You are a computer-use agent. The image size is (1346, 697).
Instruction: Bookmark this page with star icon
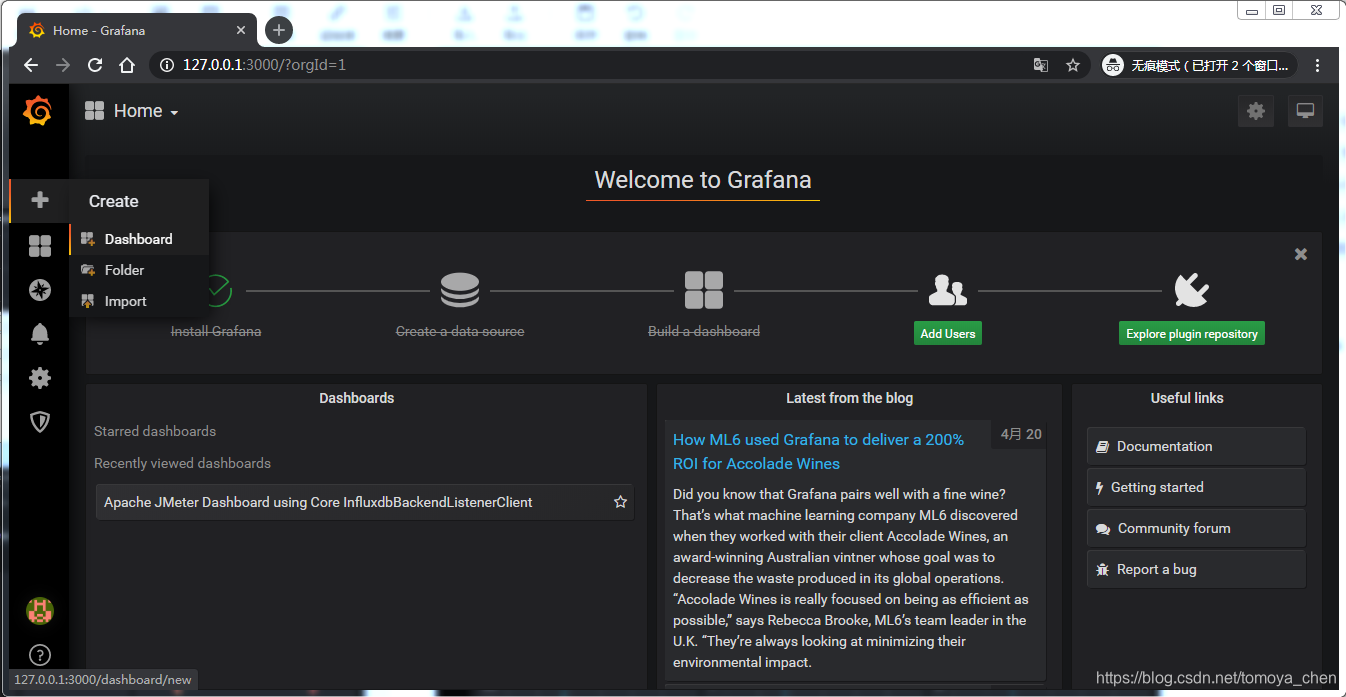tap(1073, 65)
